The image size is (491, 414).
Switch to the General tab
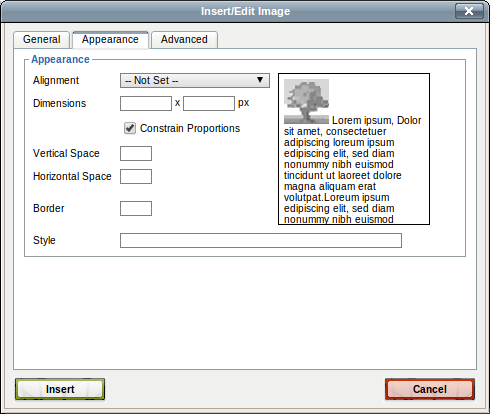point(42,39)
